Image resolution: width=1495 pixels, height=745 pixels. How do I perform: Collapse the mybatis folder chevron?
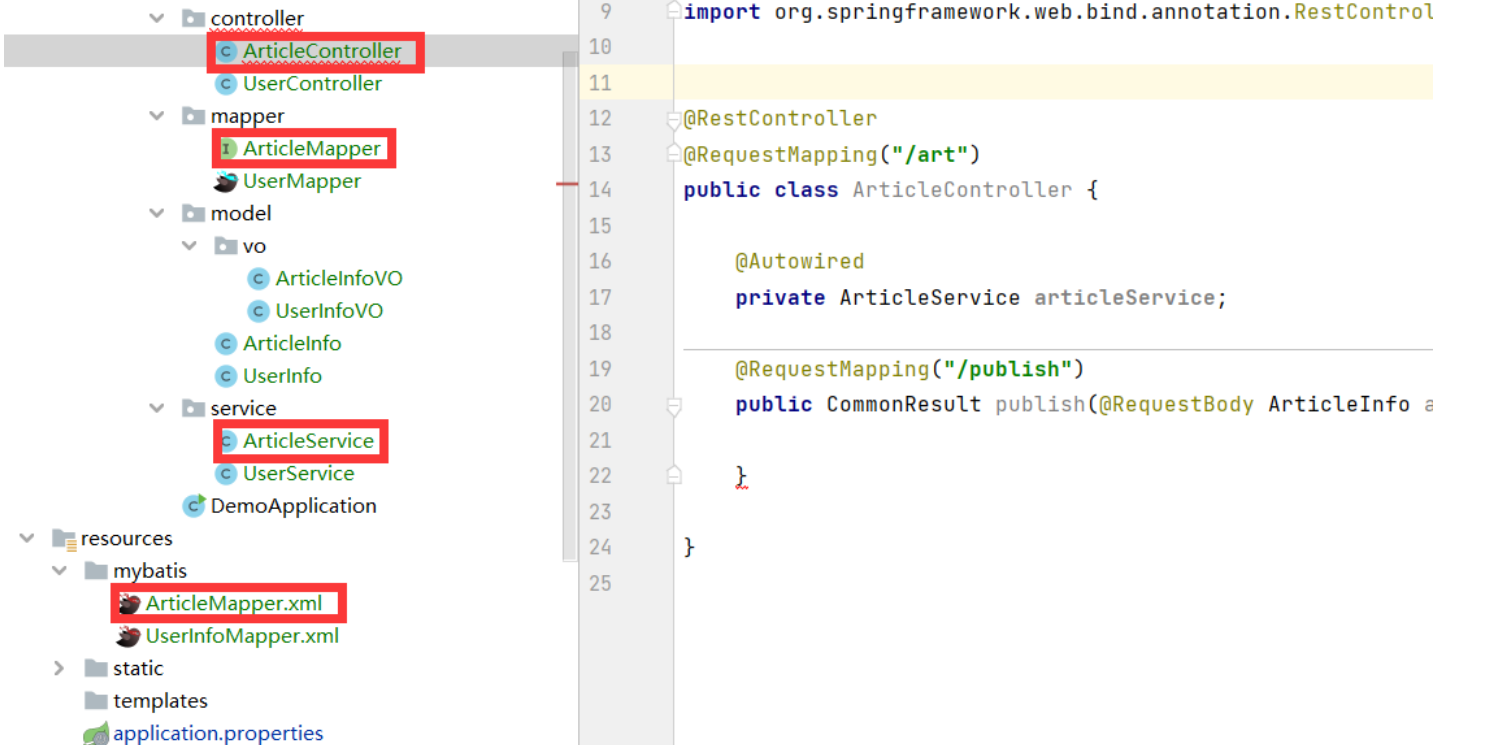coord(60,571)
